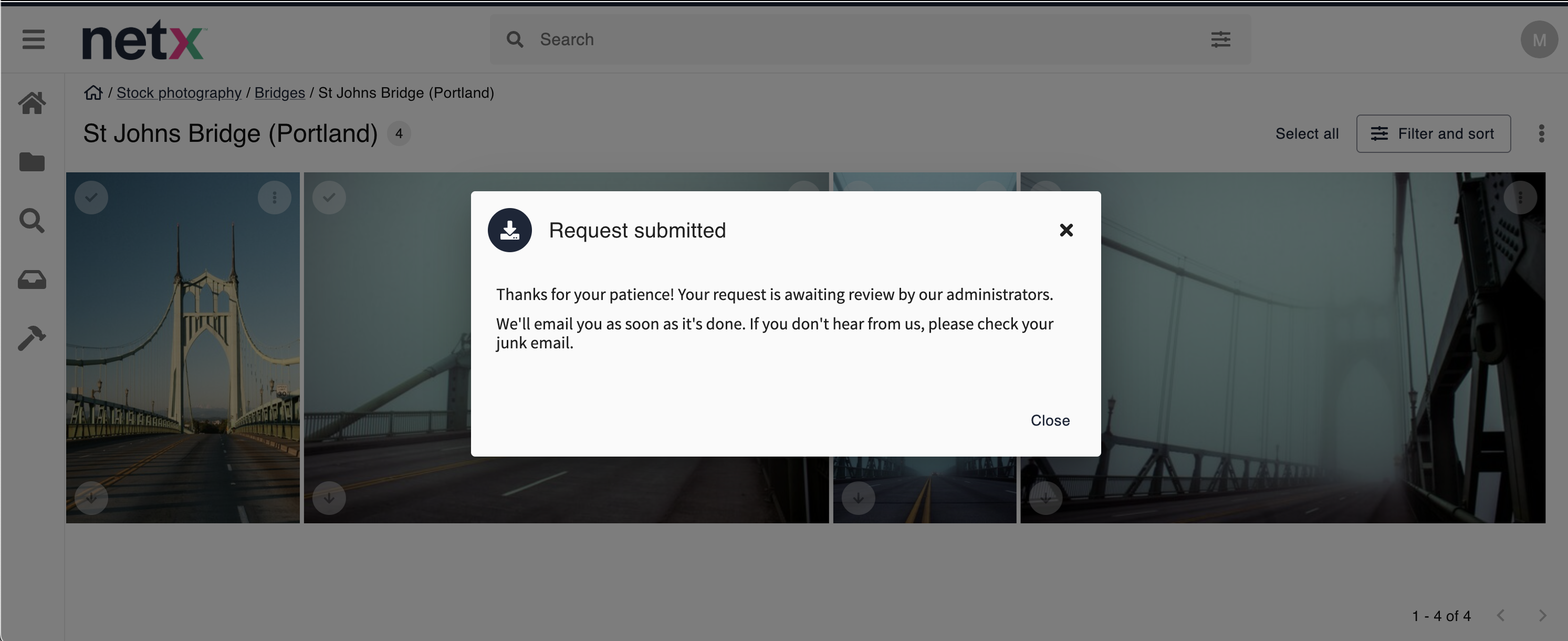This screenshot has height=641, width=1568.
Task: Open the Uploads tray sidebar icon
Action: point(32,280)
